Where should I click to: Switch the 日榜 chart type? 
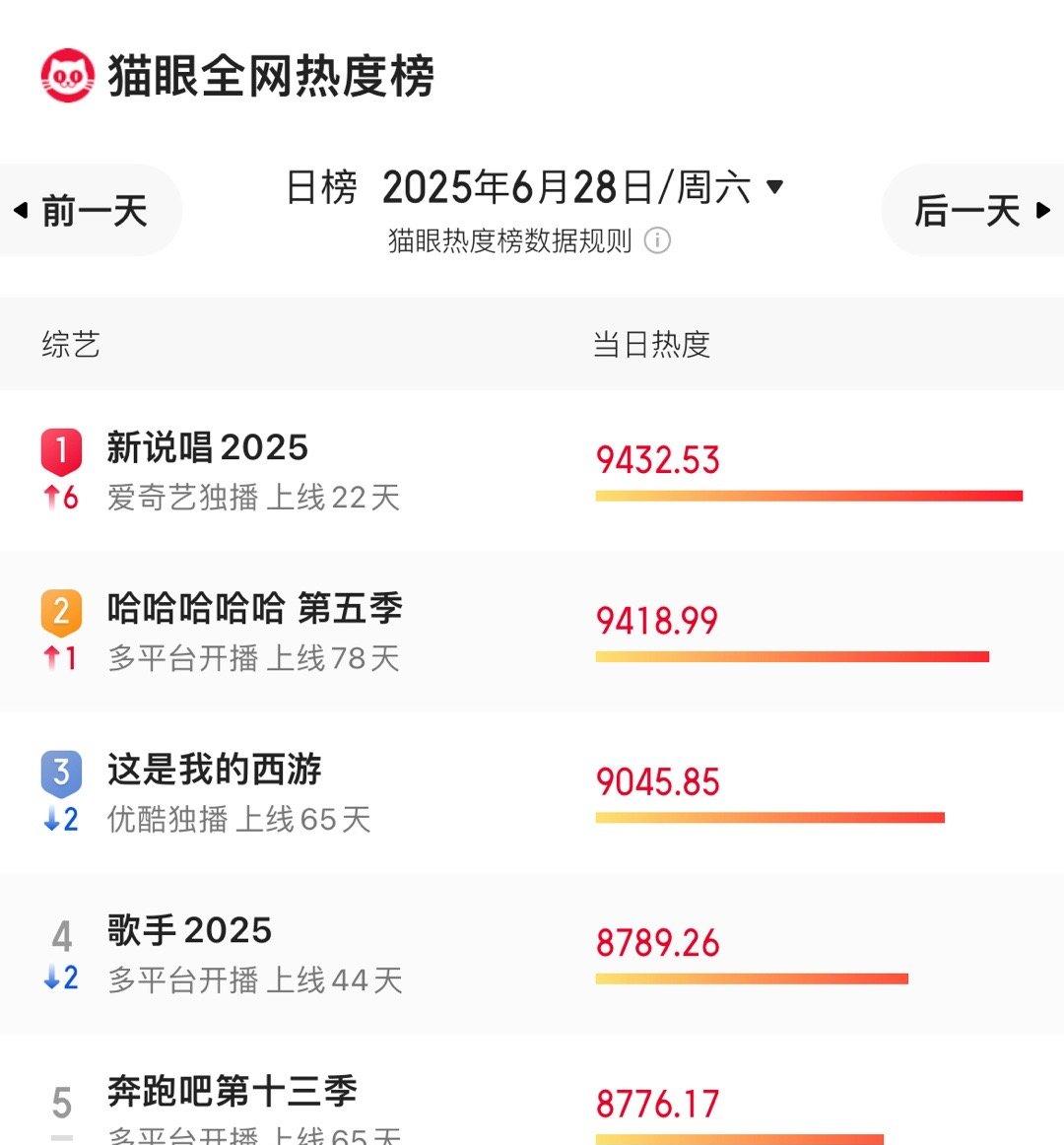pyautogui.click(x=321, y=187)
